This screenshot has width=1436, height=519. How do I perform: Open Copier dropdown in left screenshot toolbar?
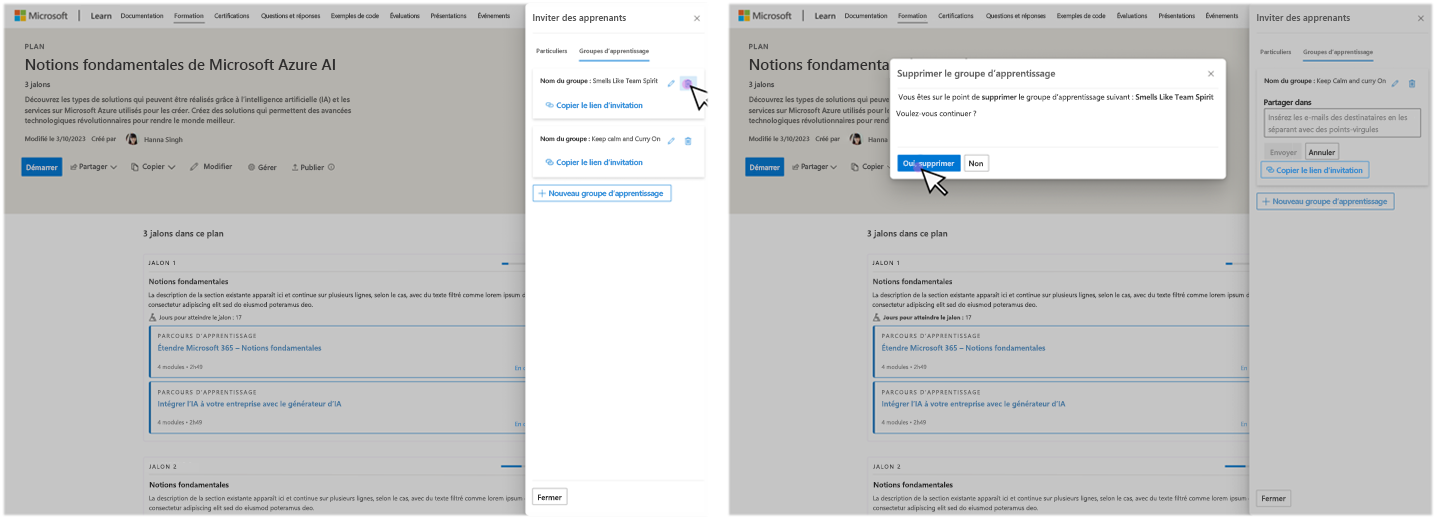[x=154, y=167]
